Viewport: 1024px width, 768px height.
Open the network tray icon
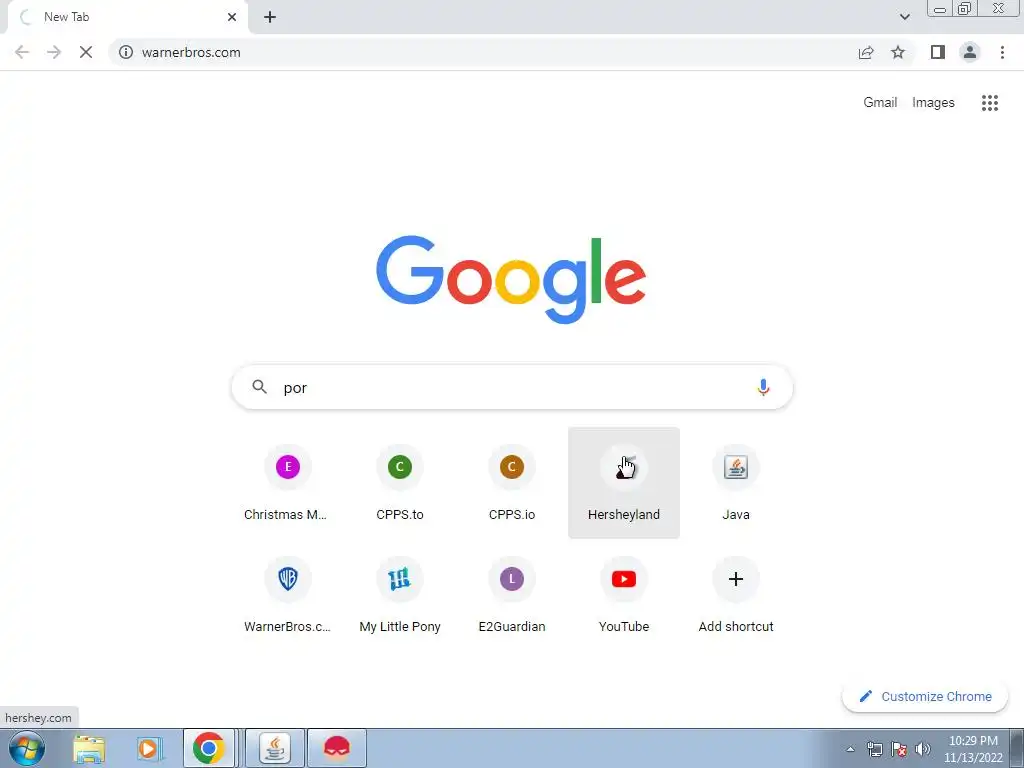874,749
